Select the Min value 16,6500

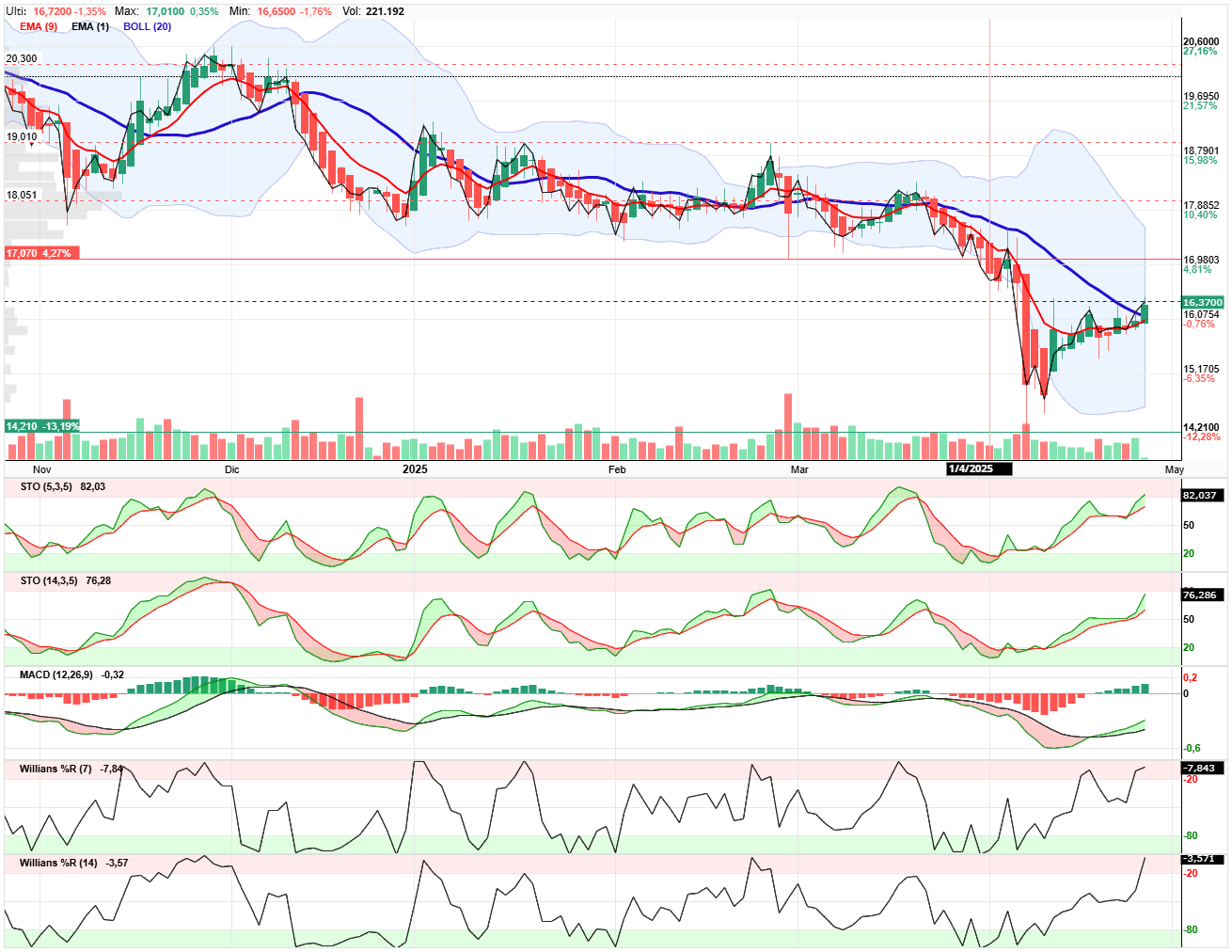click(276, 11)
